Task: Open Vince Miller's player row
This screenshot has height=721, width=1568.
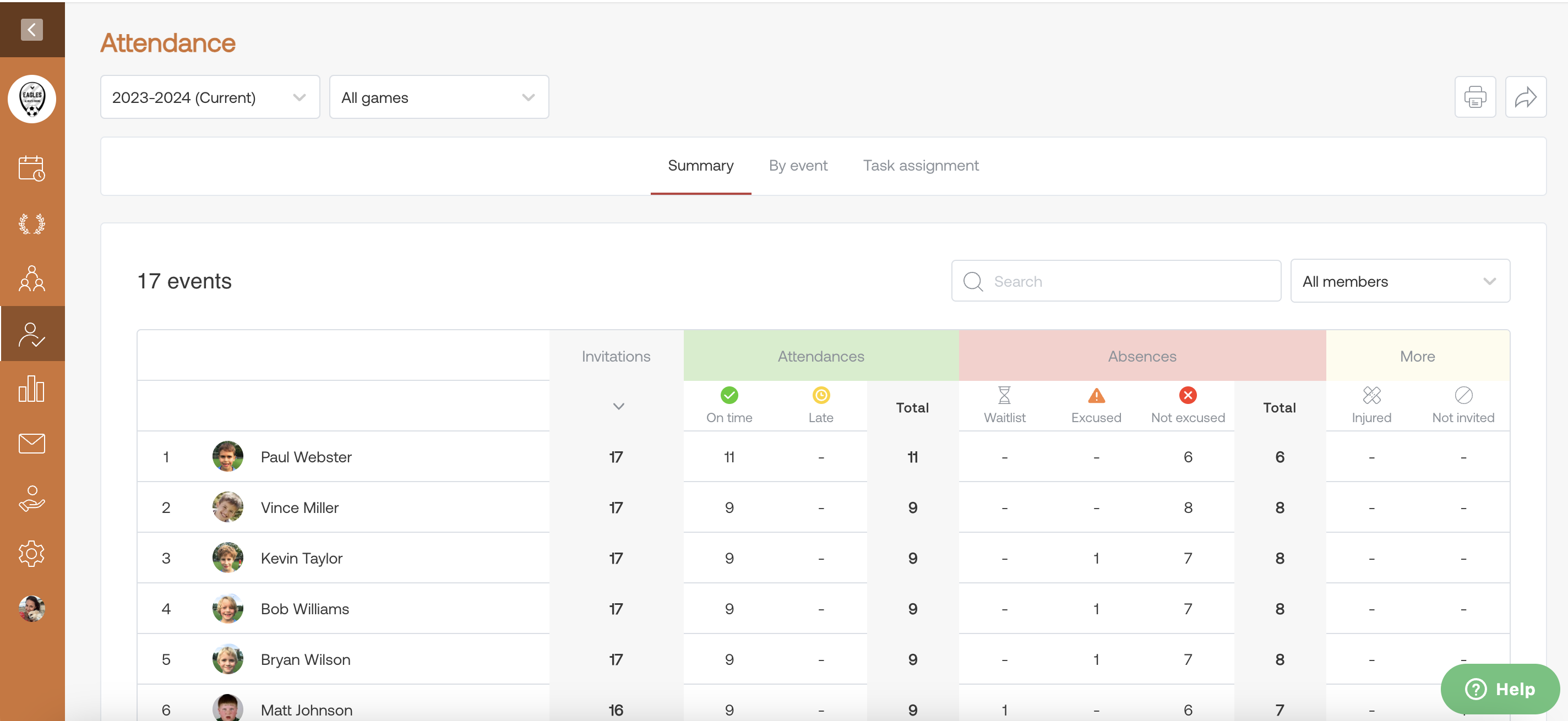Action: point(823,507)
